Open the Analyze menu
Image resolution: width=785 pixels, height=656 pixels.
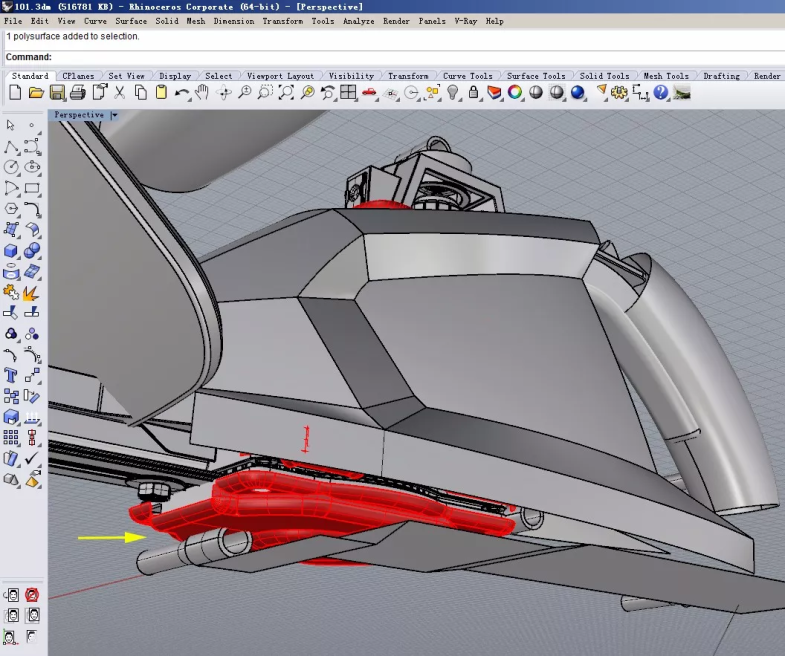358,21
